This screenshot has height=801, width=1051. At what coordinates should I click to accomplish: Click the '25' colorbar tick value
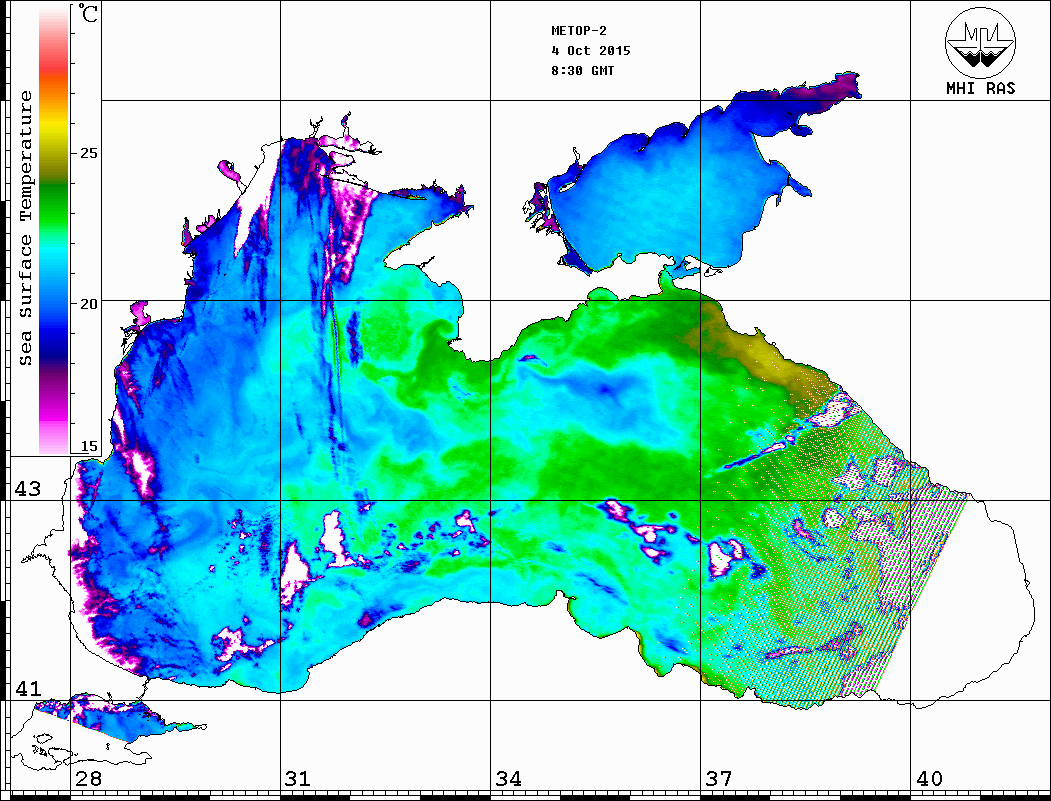(x=88, y=153)
